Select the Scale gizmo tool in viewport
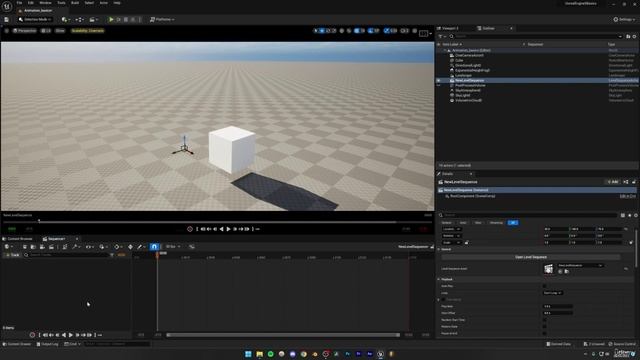 tap(334, 31)
